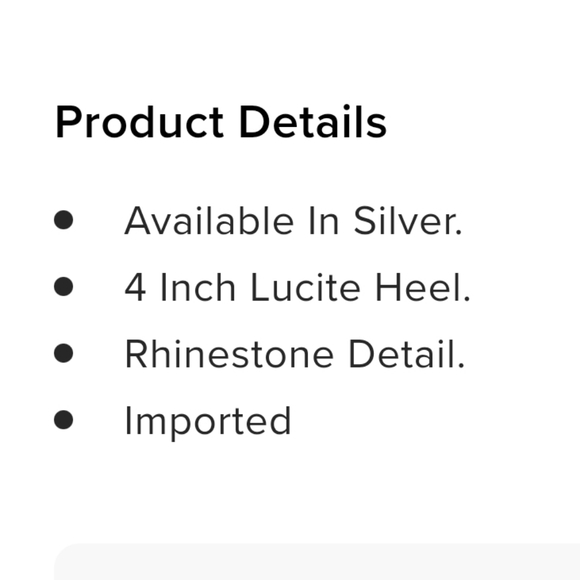Click the bullet beside Imported

coord(64,419)
